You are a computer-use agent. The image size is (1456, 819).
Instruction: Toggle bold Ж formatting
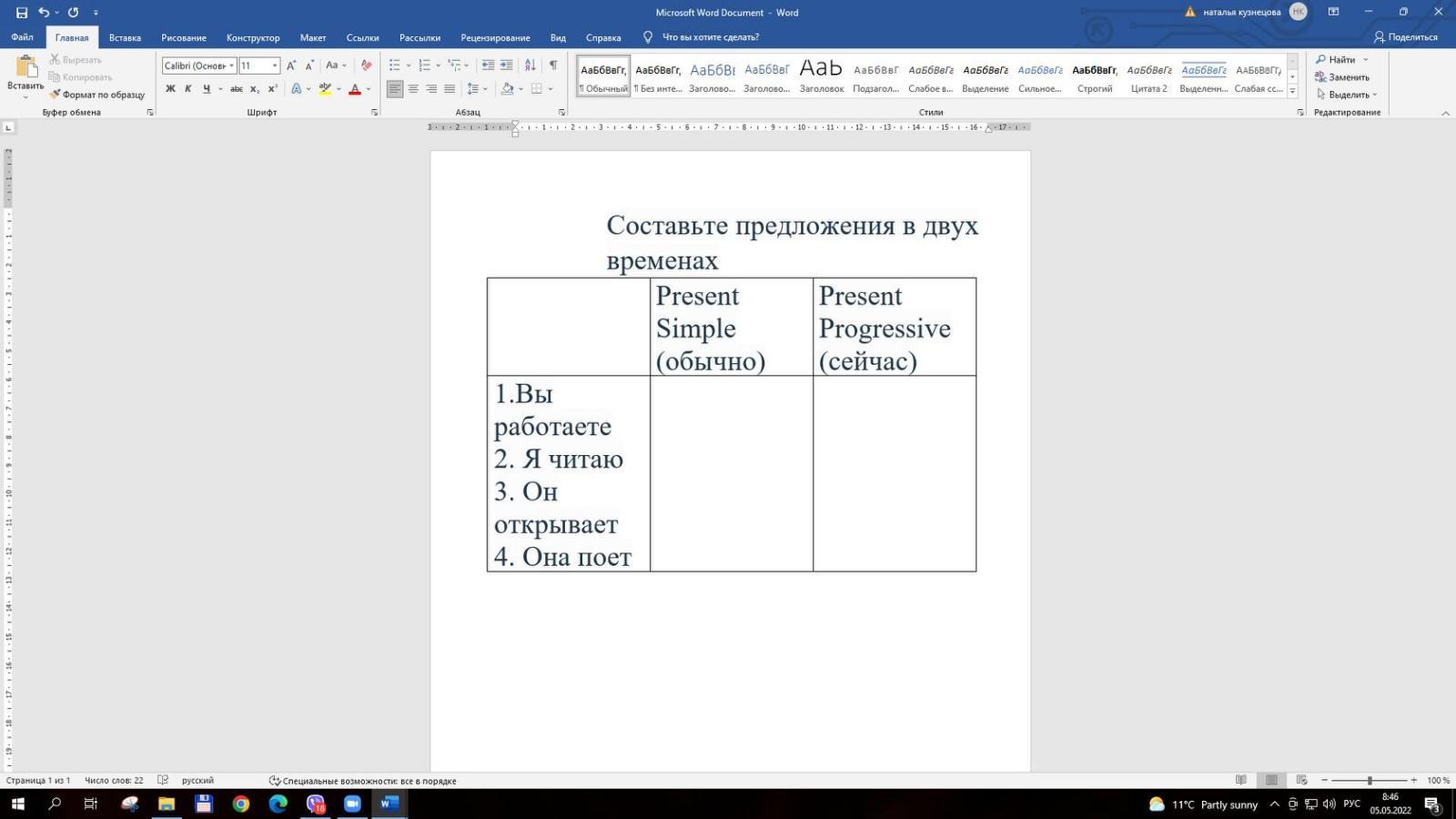[170, 89]
